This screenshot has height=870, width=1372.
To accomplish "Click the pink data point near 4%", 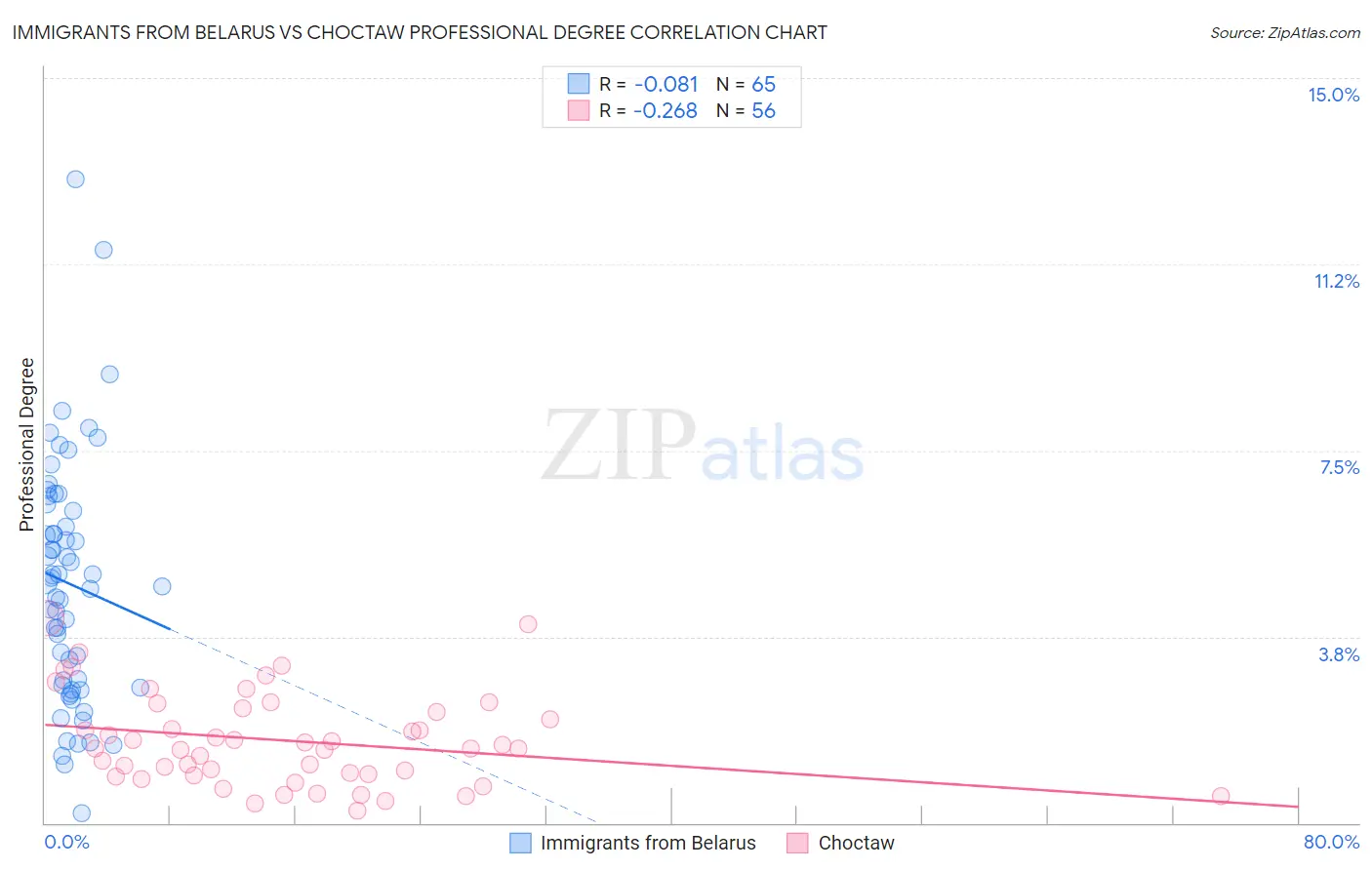I will [x=528, y=624].
